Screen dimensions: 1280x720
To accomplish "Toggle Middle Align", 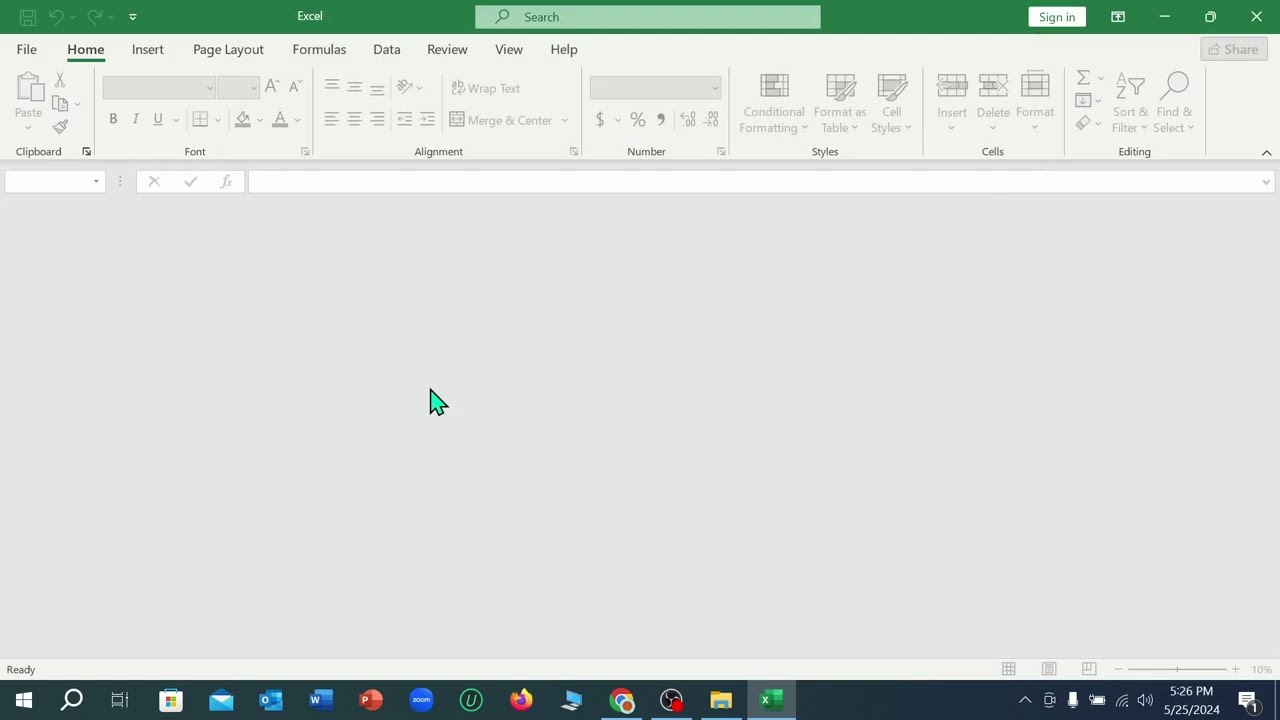I will [354, 88].
